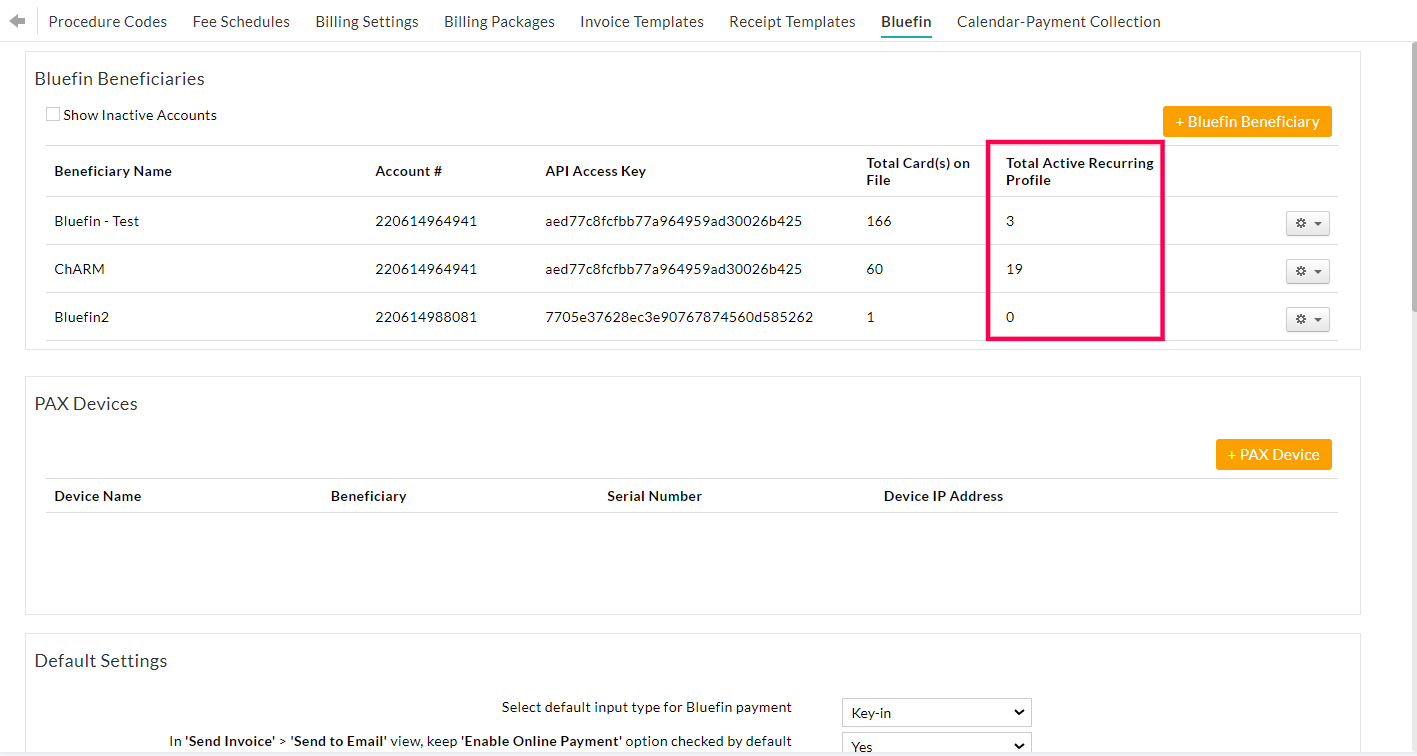
Task: Open Calendar-Payment Collection tab
Action: [x=1058, y=22]
